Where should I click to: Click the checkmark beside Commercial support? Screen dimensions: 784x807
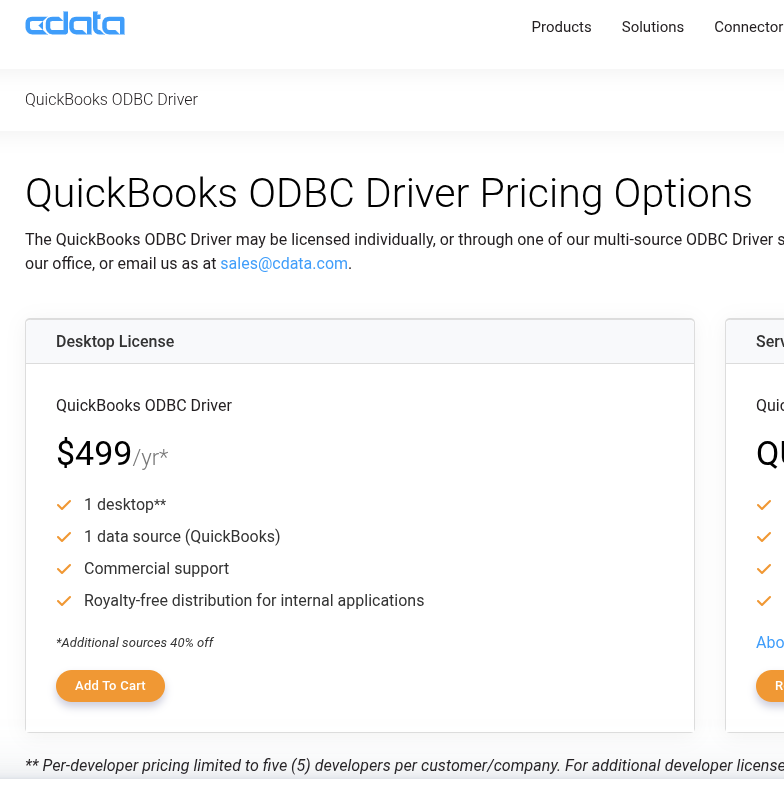tap(64, 569)
